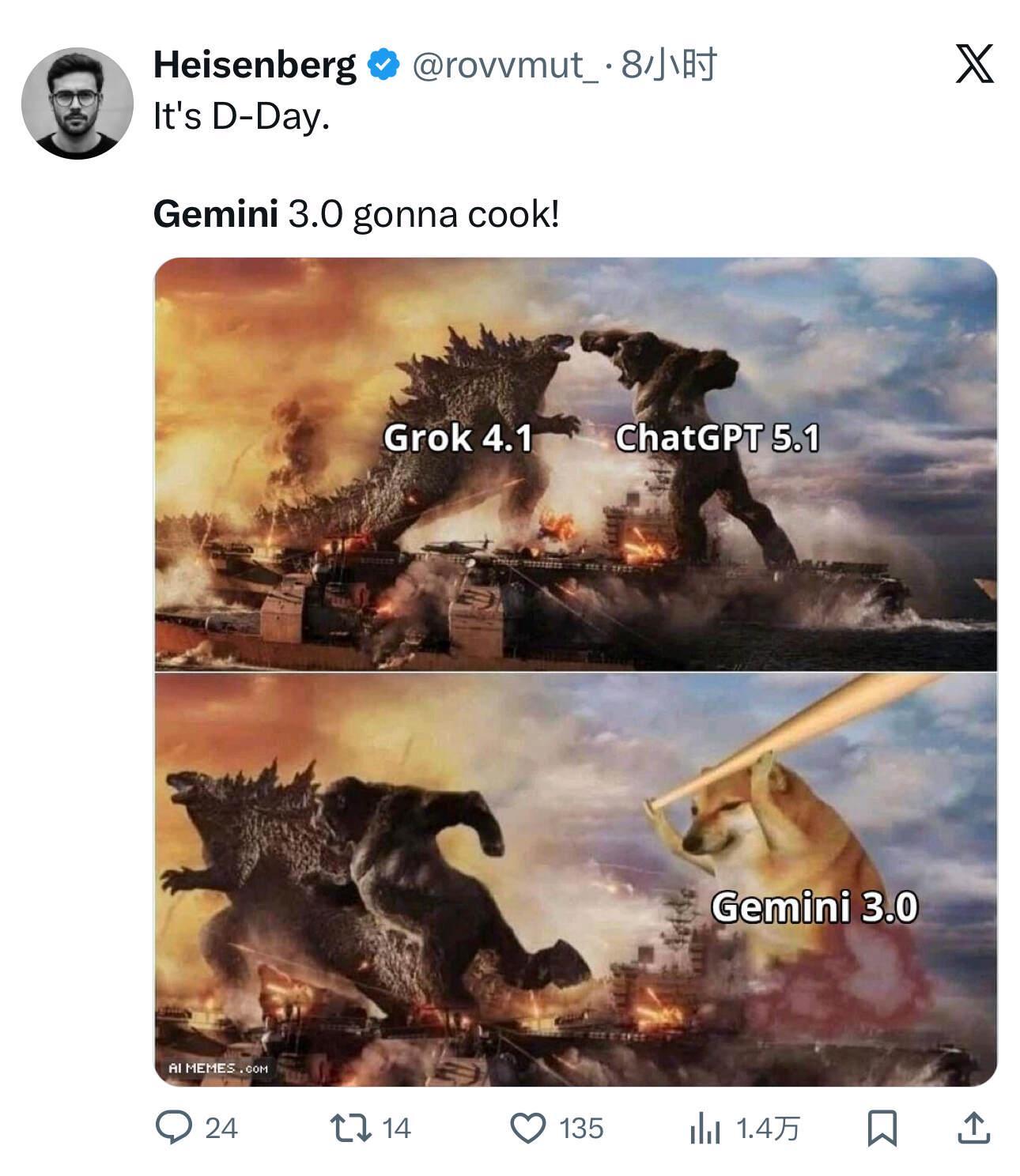The image size is (1020, 1176).
Task: Click the reply count 24
Action: click(x=221, y=1129)
